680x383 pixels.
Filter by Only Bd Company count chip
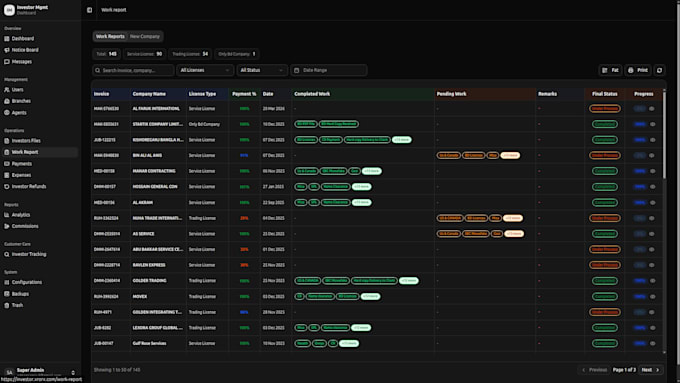click(x=236, y=54)
